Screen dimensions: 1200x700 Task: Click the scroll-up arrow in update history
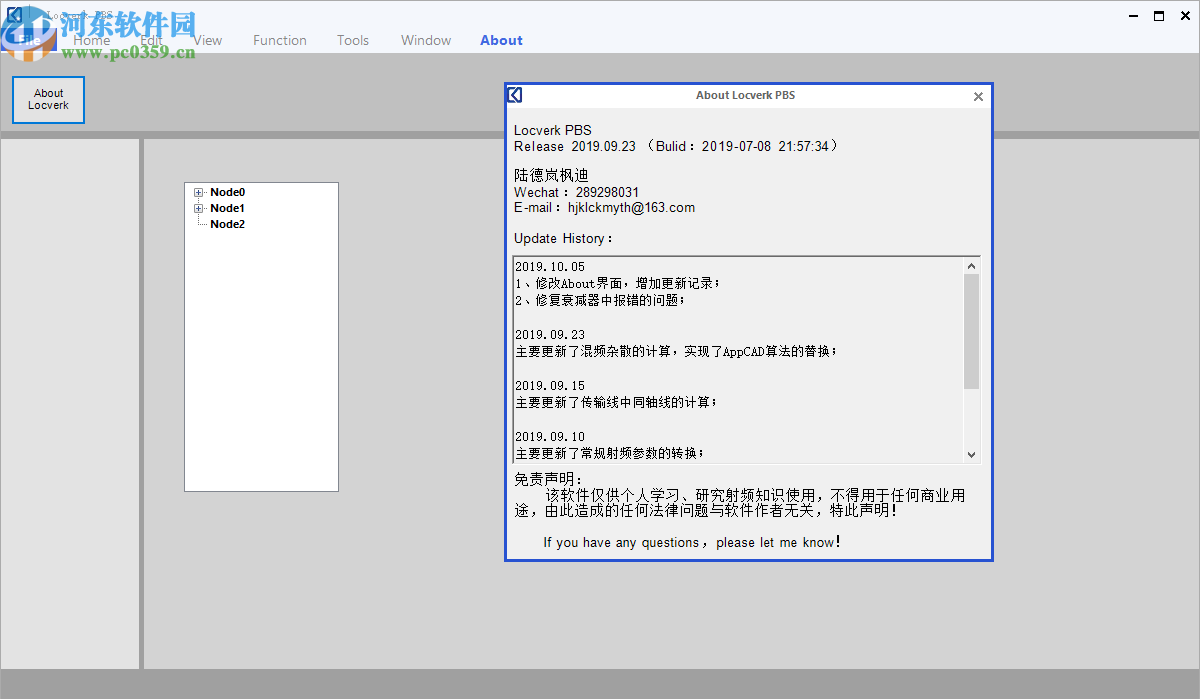971,265
